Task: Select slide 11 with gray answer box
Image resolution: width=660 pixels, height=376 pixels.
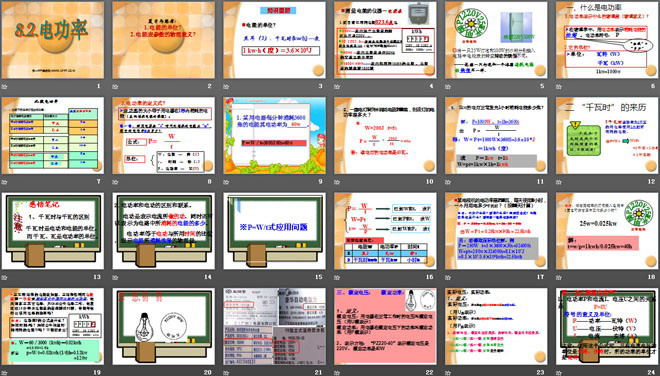Action: [496, 136]
